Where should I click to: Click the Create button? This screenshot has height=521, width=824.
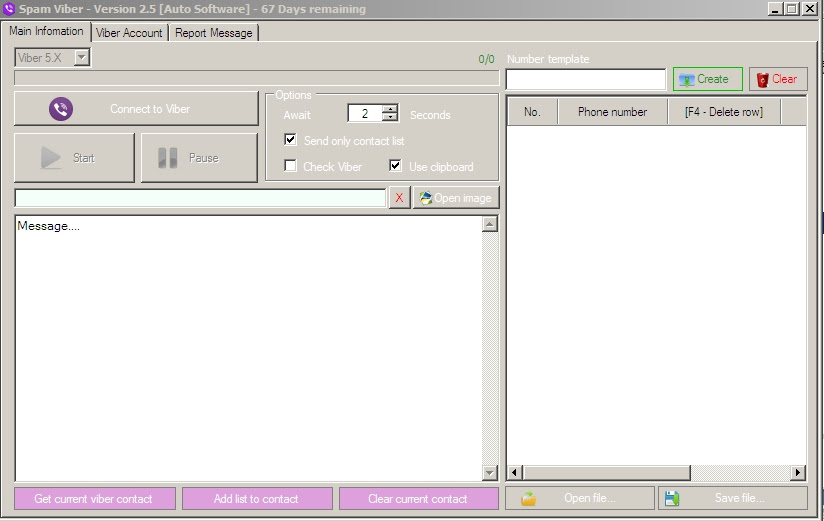[708, 79]
